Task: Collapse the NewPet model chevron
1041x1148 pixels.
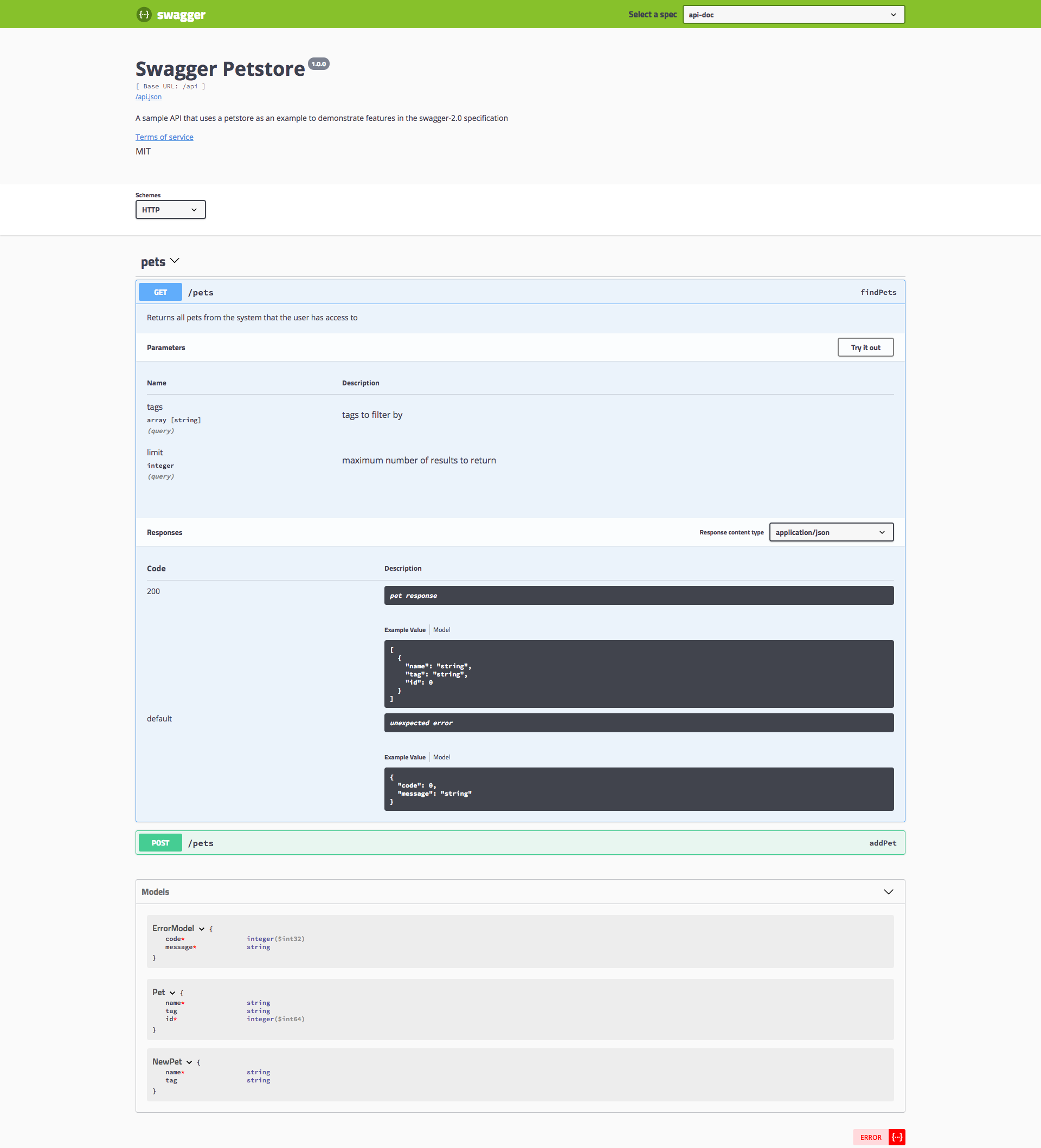Action: (x=189, y=1062)
